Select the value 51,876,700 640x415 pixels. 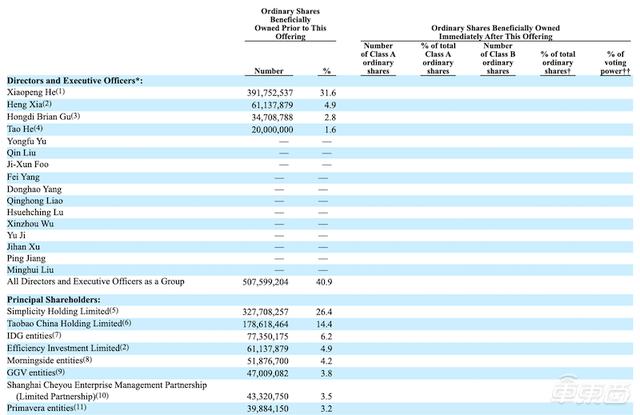268,361
